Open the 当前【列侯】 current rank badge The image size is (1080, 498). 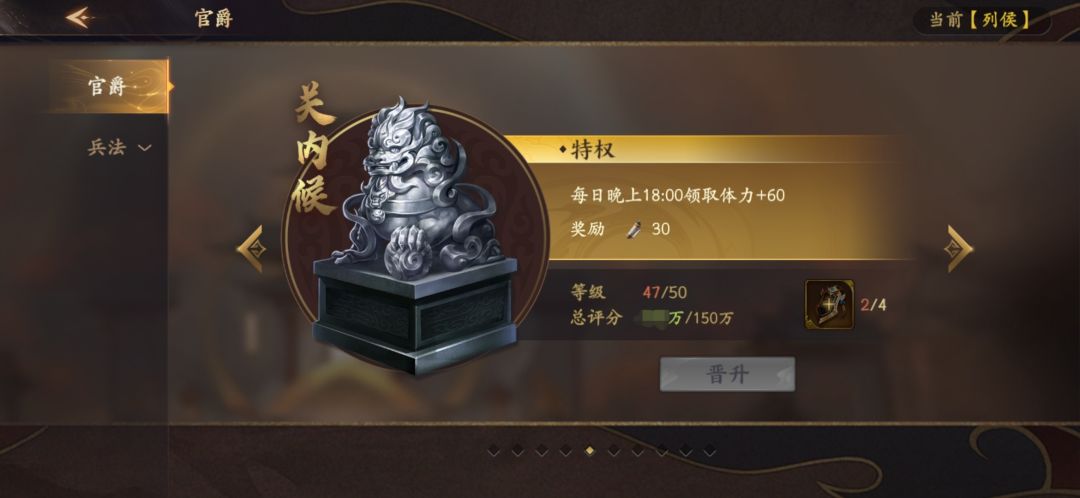[x=982, y=19]
